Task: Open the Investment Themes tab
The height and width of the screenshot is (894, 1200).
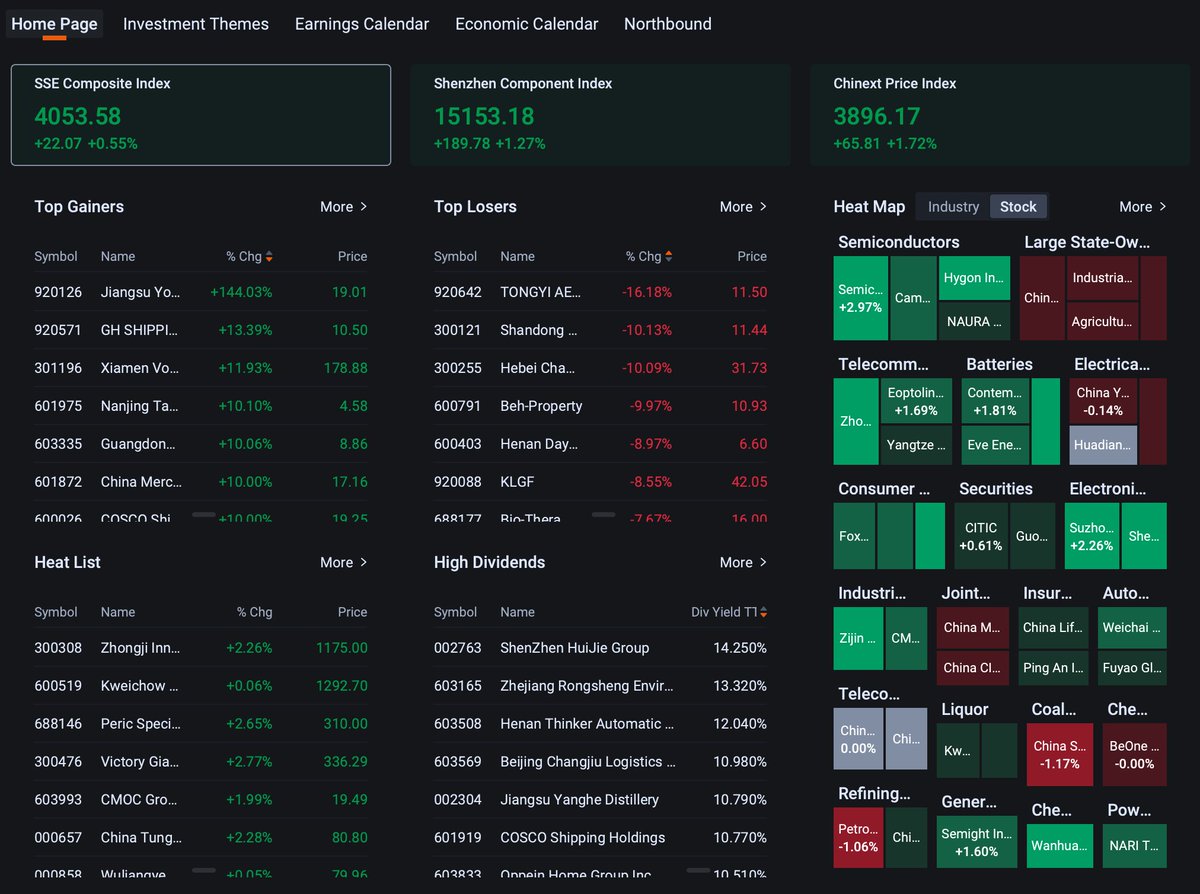Action: (x=196, y=24)
